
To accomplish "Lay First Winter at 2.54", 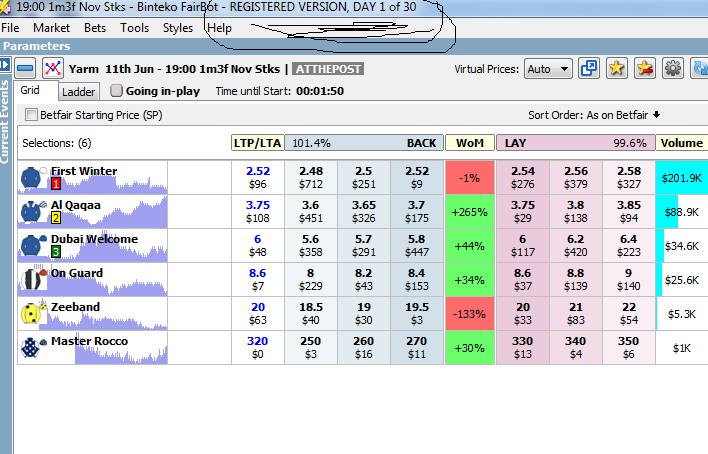I will pyautogui.click(x=523, y=178).
